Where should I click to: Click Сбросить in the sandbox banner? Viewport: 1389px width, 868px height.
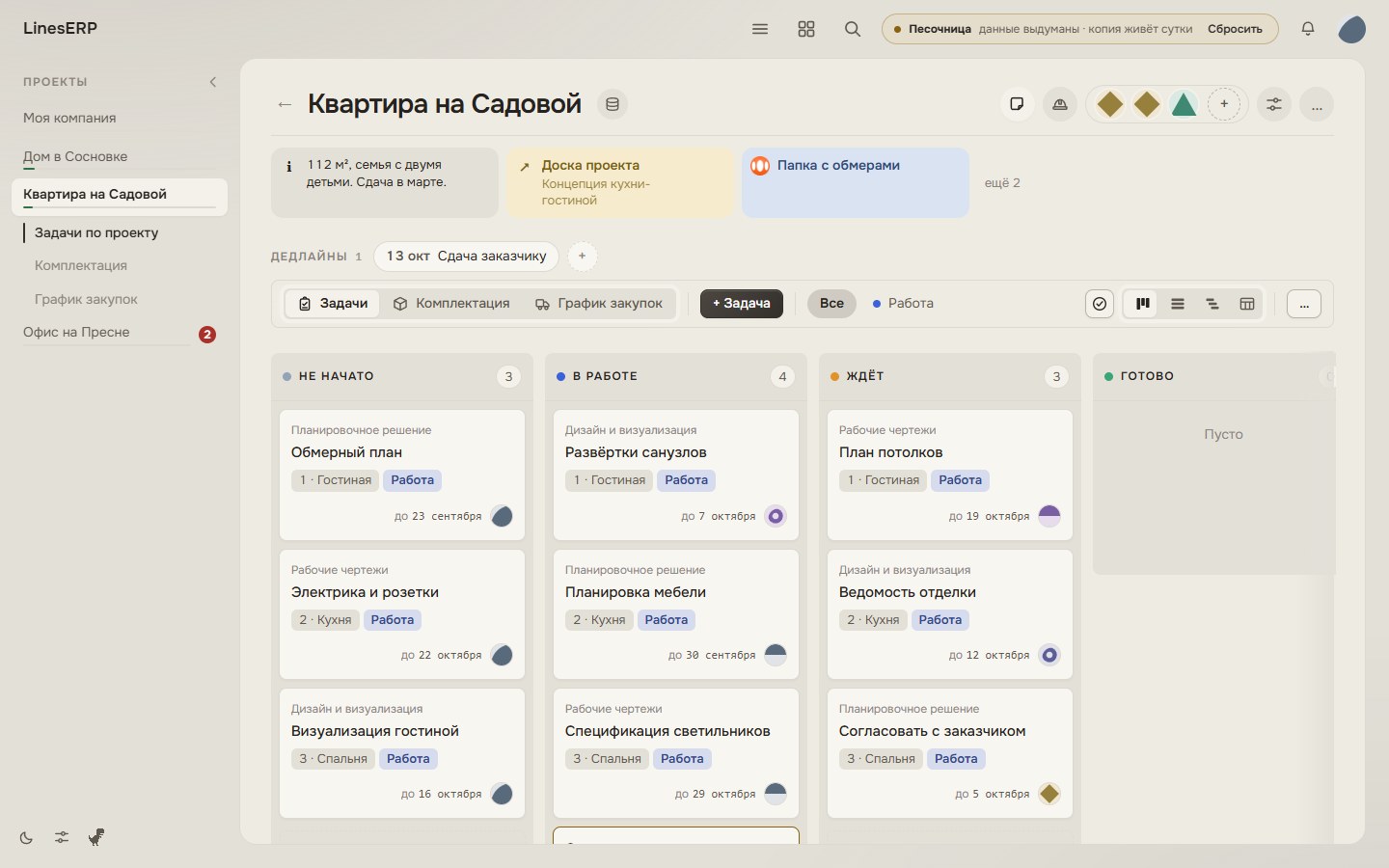1235,29
